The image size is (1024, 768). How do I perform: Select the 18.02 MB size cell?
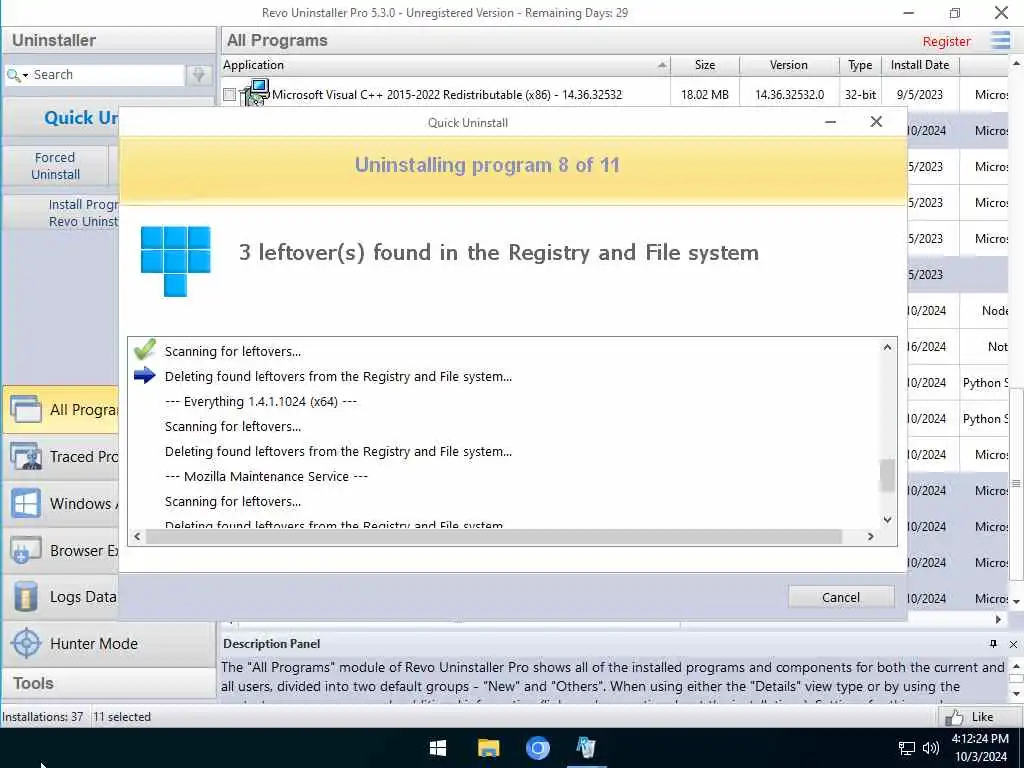tap(705, 95)
